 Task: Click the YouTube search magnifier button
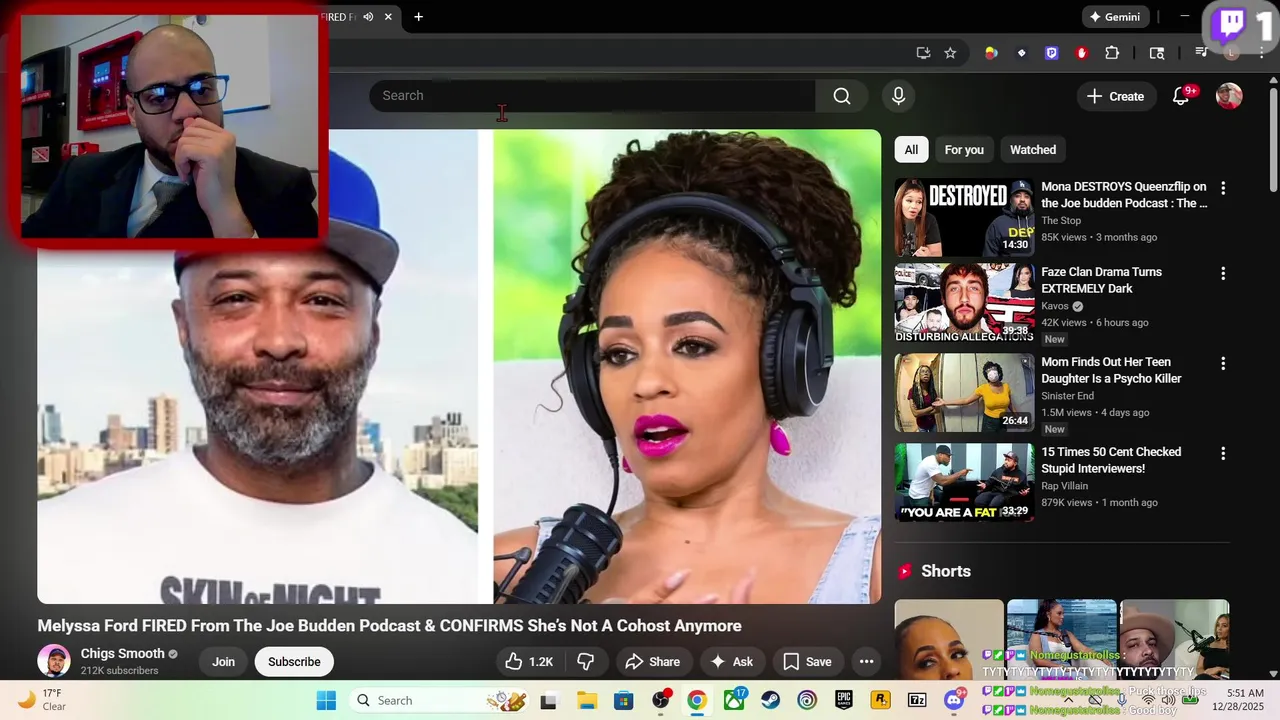(x=842, y=96)
